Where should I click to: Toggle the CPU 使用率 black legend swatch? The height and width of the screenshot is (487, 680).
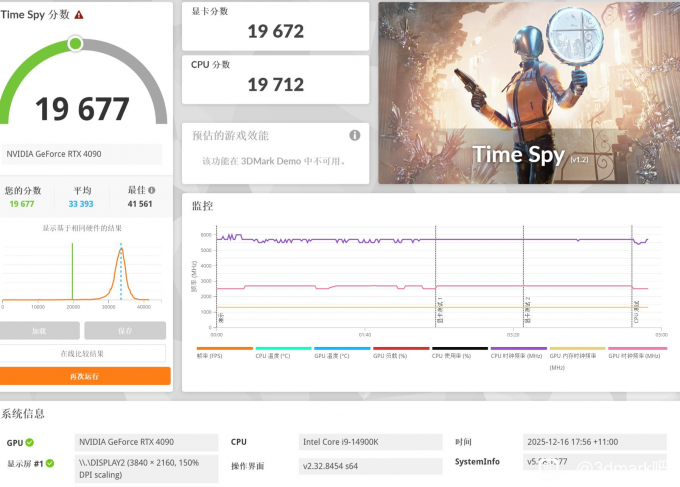[460, 348]
